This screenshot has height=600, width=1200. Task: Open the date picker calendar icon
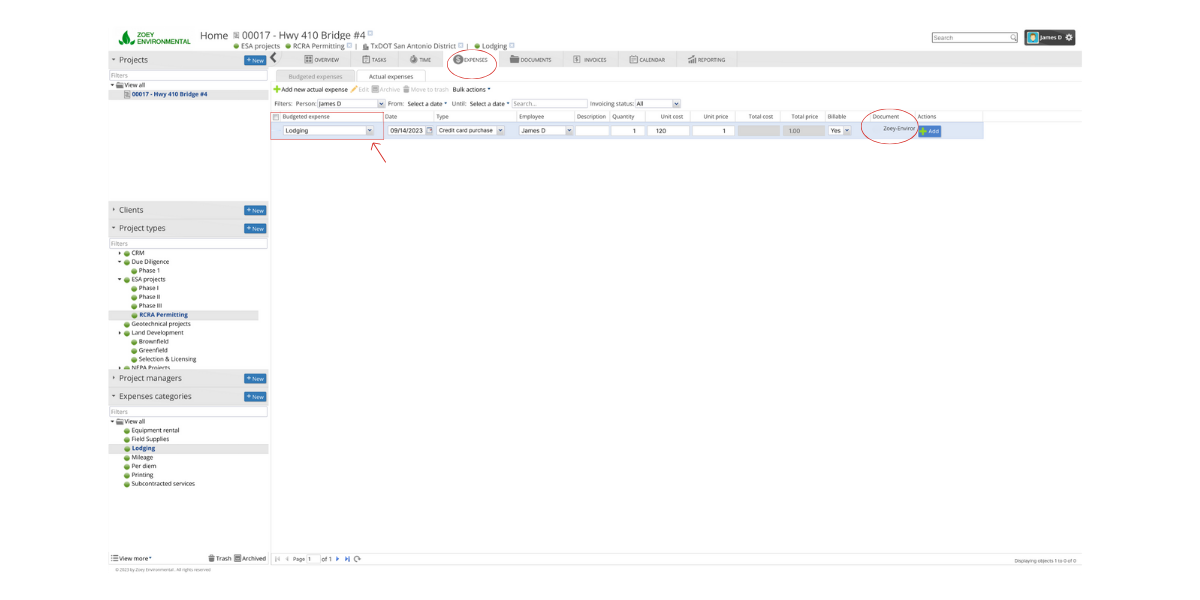(430, 131)
